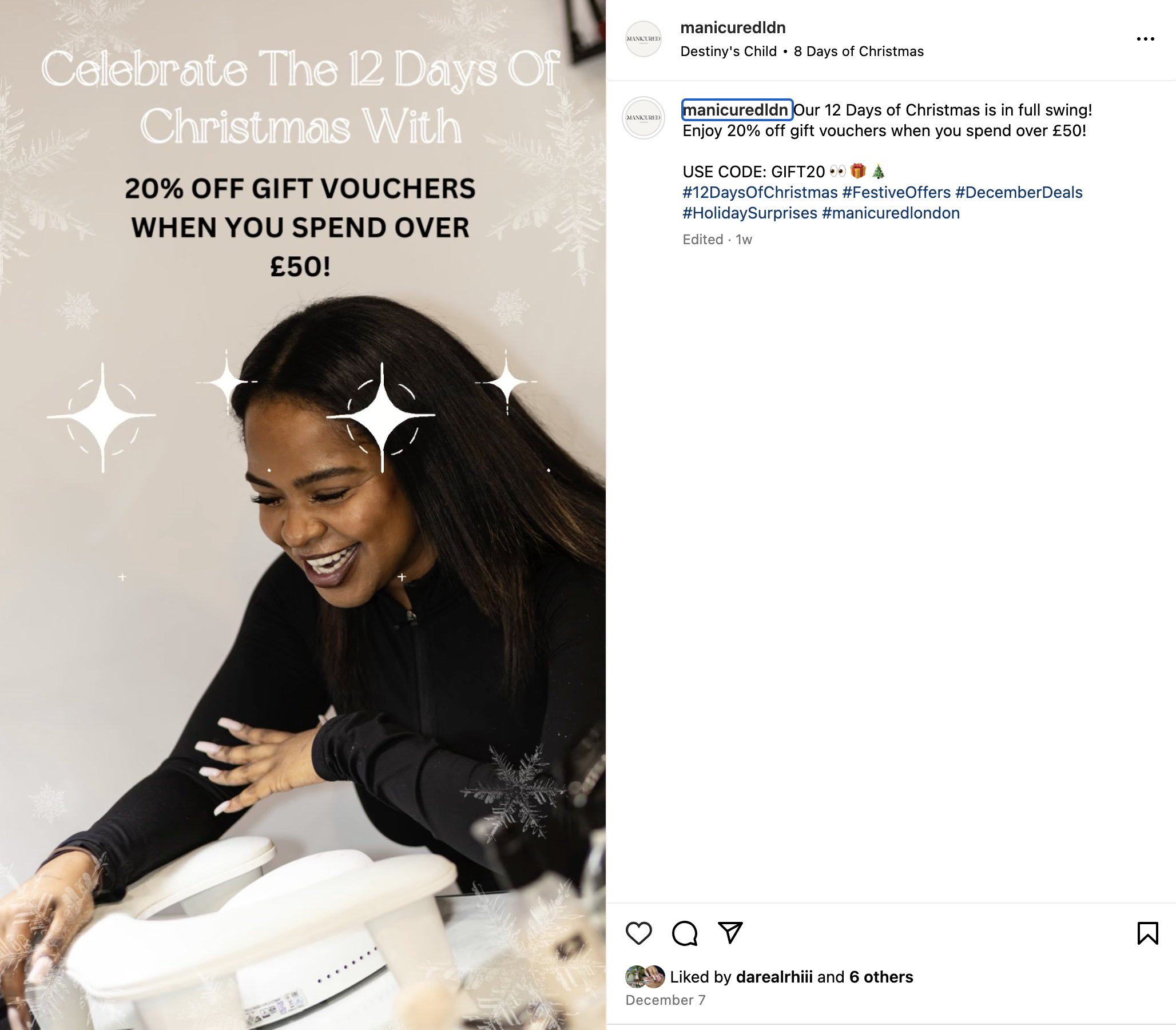Image resolution: width=1176 pixels, height=1030 pixels.
Task: Open the #12DaysOfChristmas hashtag
Action: (760, 193)
